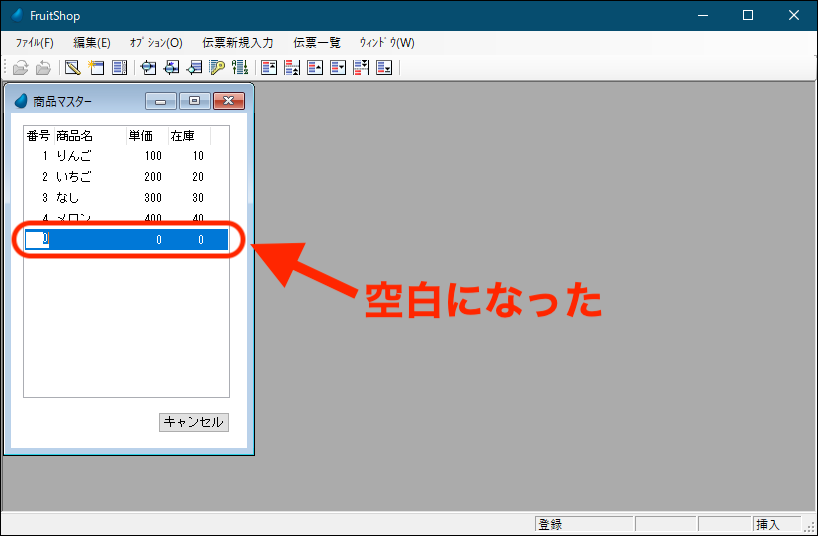The image size is (818, 536).
Task: Click the pencil edit form toolbar icon
Action: pos(72,68)
